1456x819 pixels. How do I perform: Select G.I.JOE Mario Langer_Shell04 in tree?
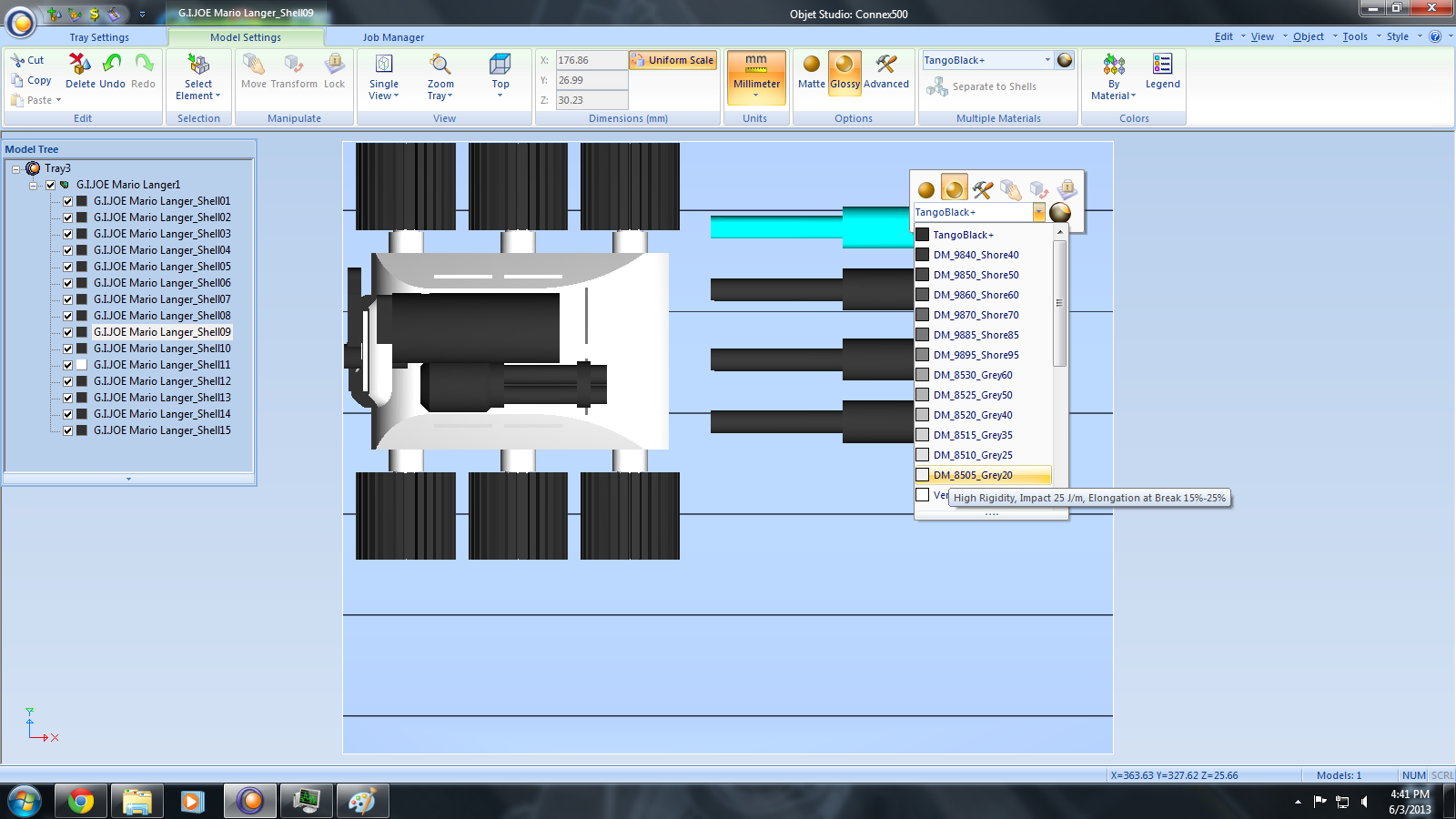(x=162, y=250)
